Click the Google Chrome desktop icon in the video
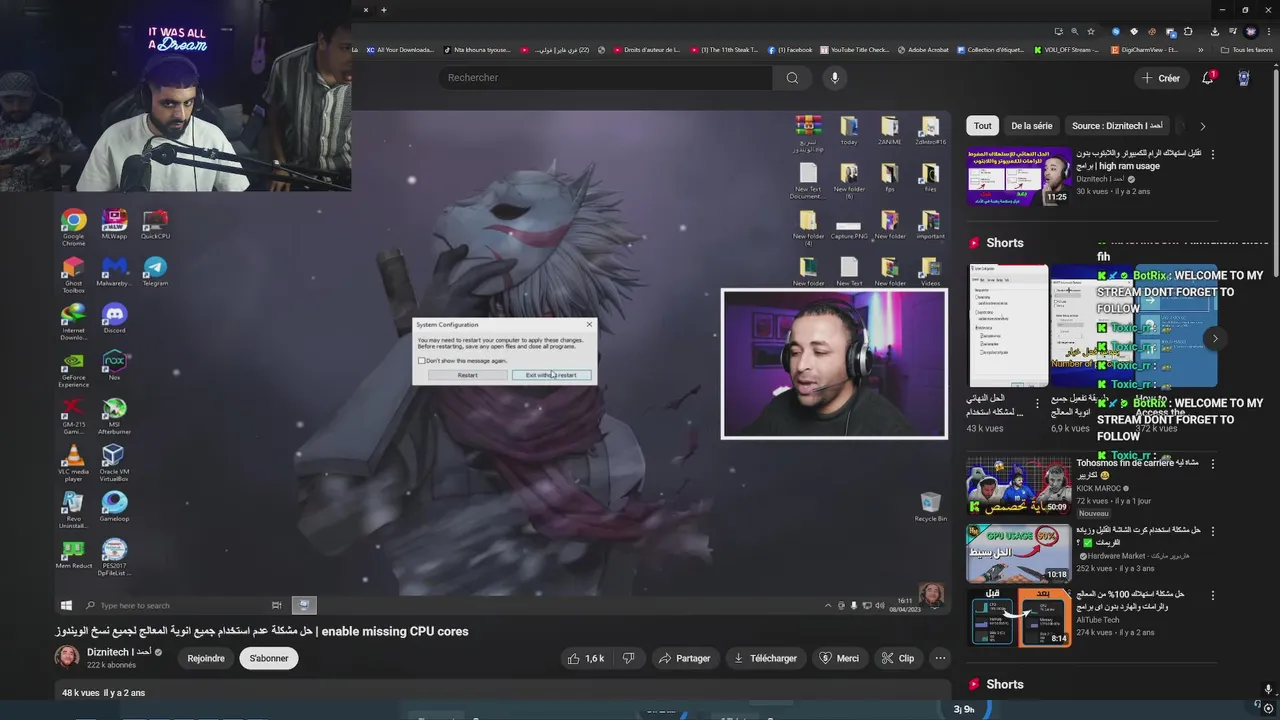Image resolution: width=1280 pixels, height=720 pixels. coord(73,227)
